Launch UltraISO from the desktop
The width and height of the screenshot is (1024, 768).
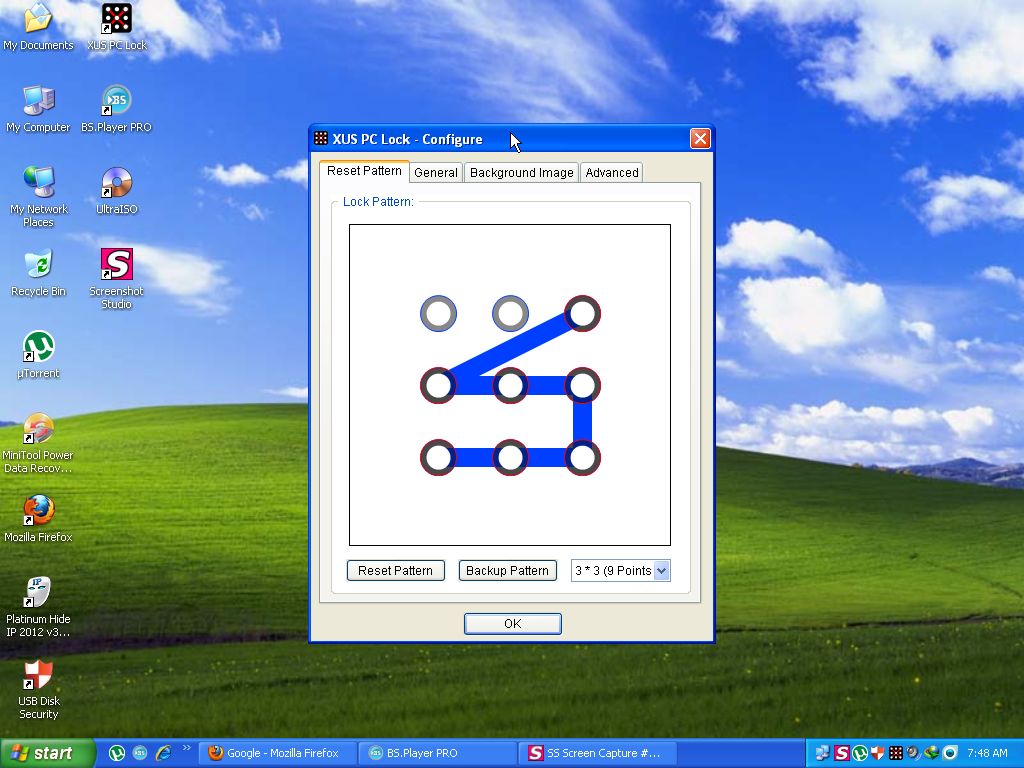pos(117,183)
